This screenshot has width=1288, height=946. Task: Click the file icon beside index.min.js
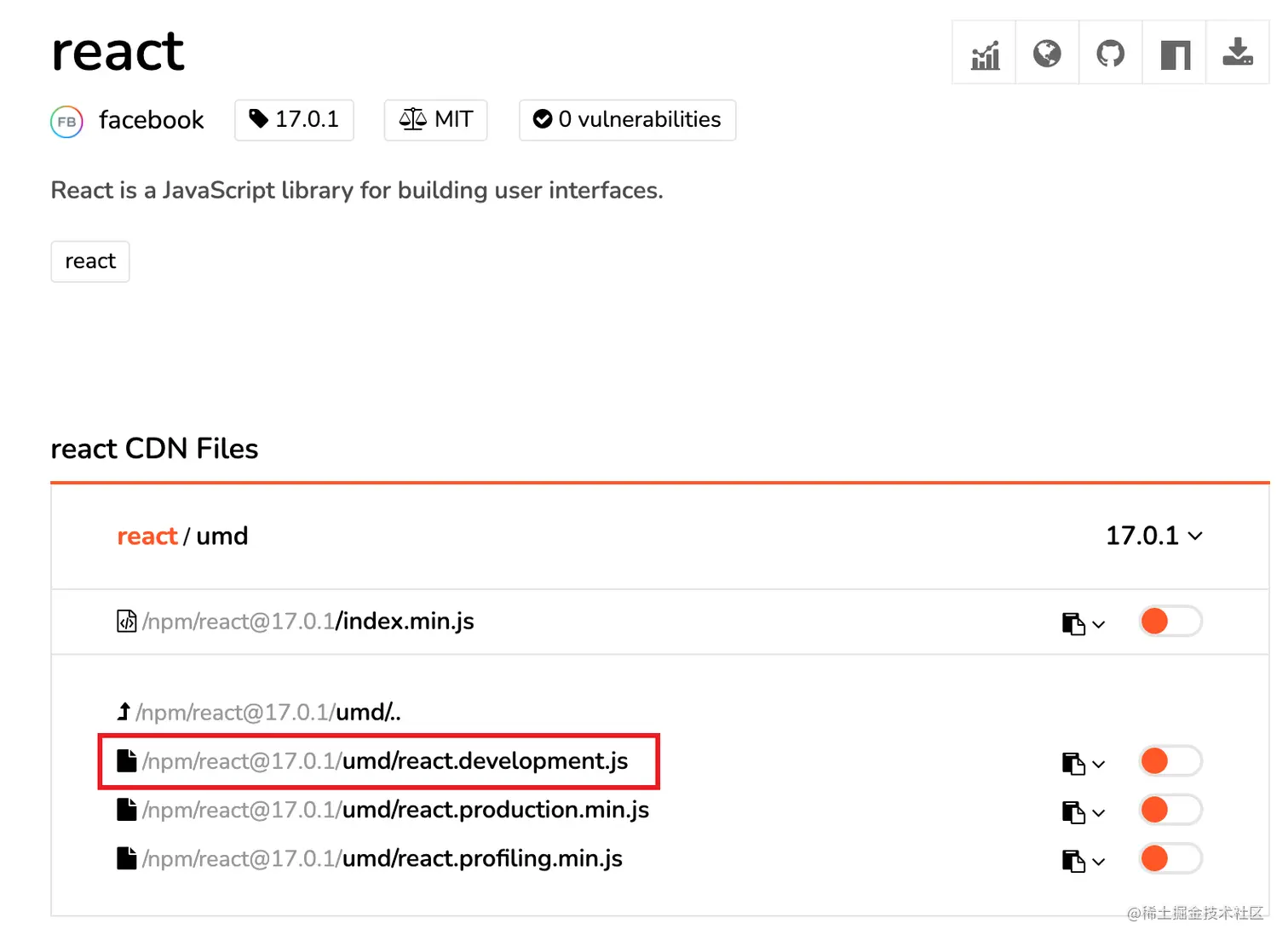126,622
